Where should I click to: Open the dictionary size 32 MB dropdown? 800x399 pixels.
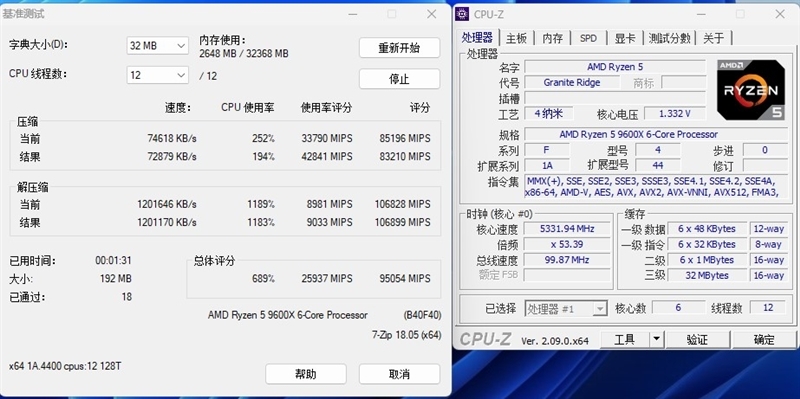[158, 45]
